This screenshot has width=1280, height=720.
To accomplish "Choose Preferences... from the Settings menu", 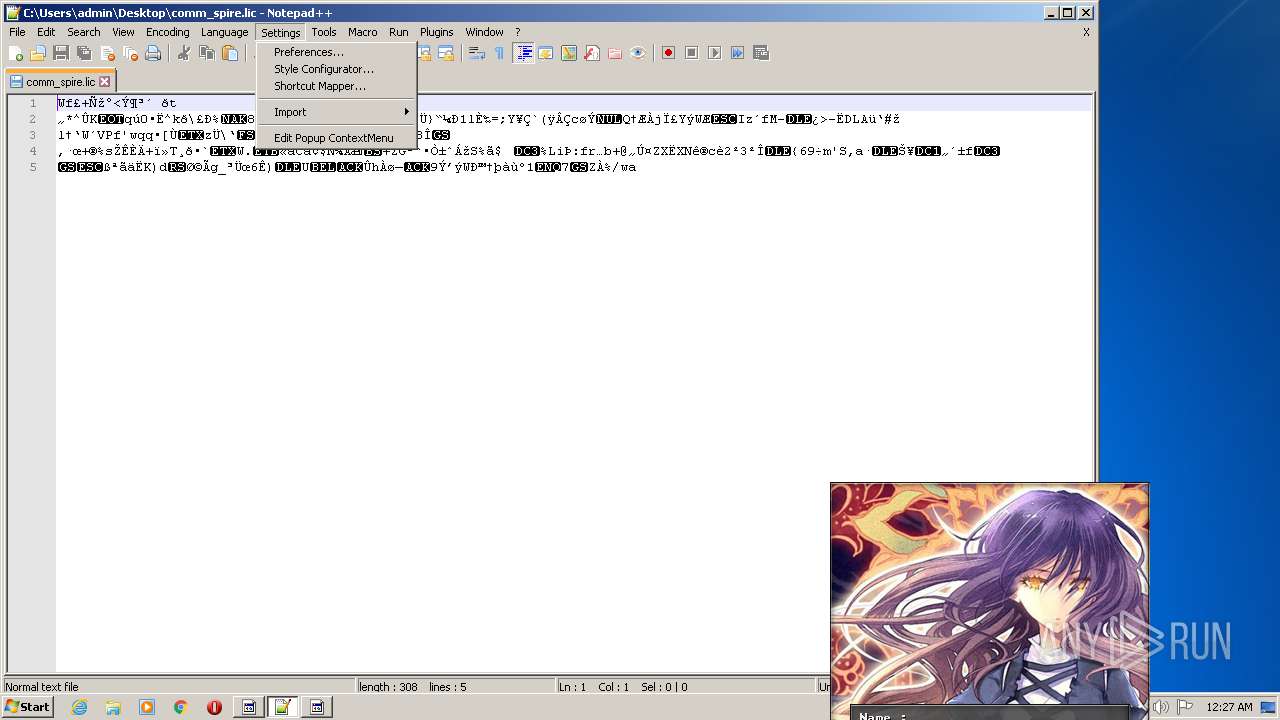I will click(x=336, y=52).
